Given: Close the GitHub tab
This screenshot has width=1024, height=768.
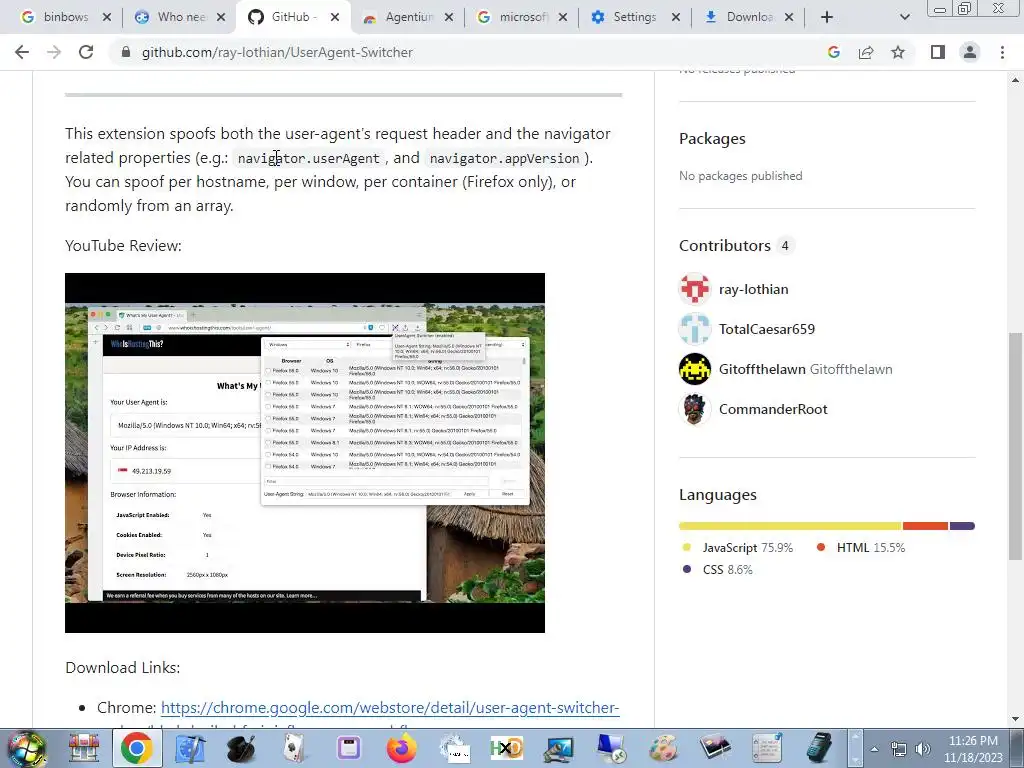Looking at the screenshot, I should (335, 17).
